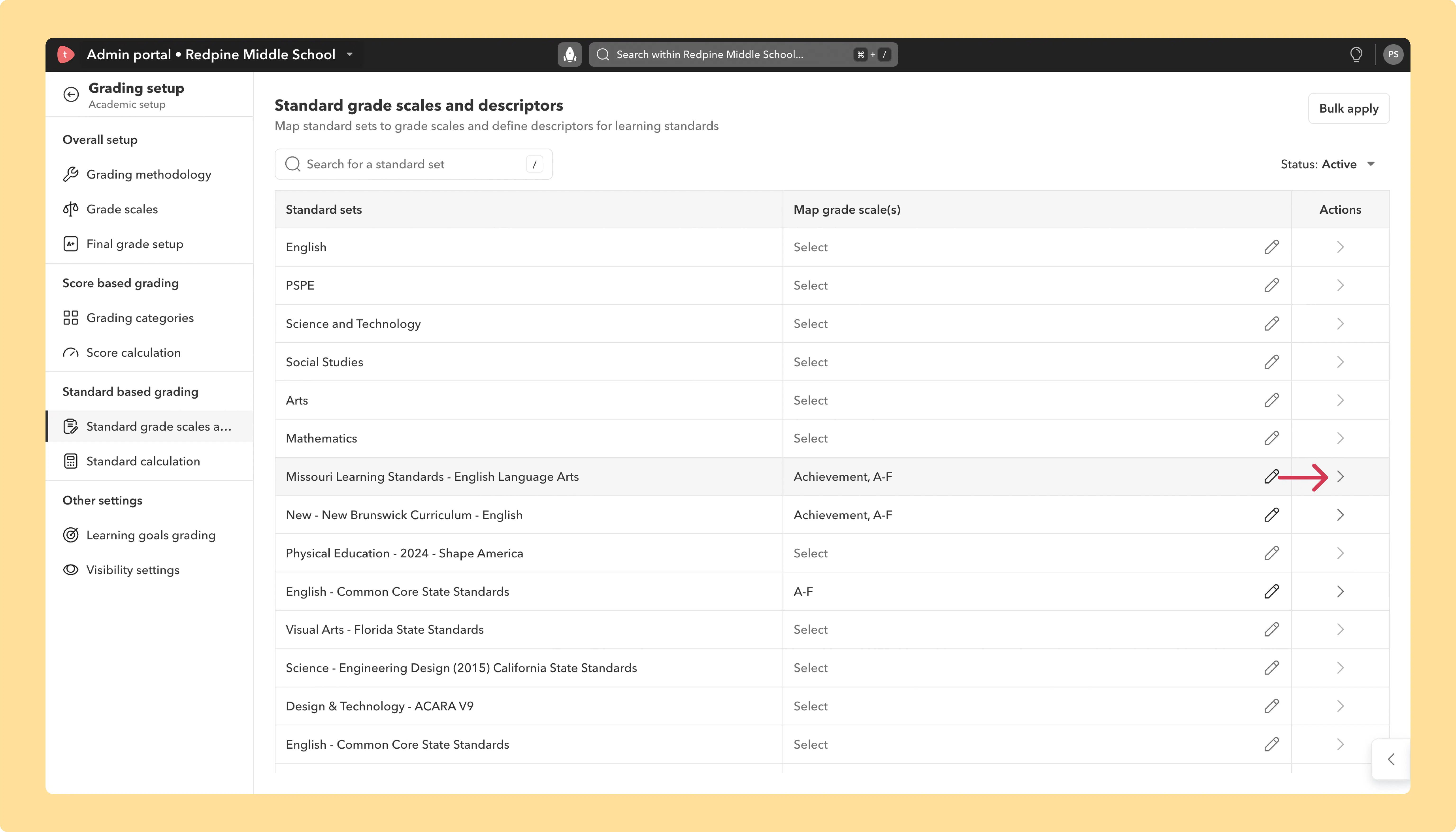1456x832 pixels.
Task: Navigate to Grading categories
Action: coord(149,318)
